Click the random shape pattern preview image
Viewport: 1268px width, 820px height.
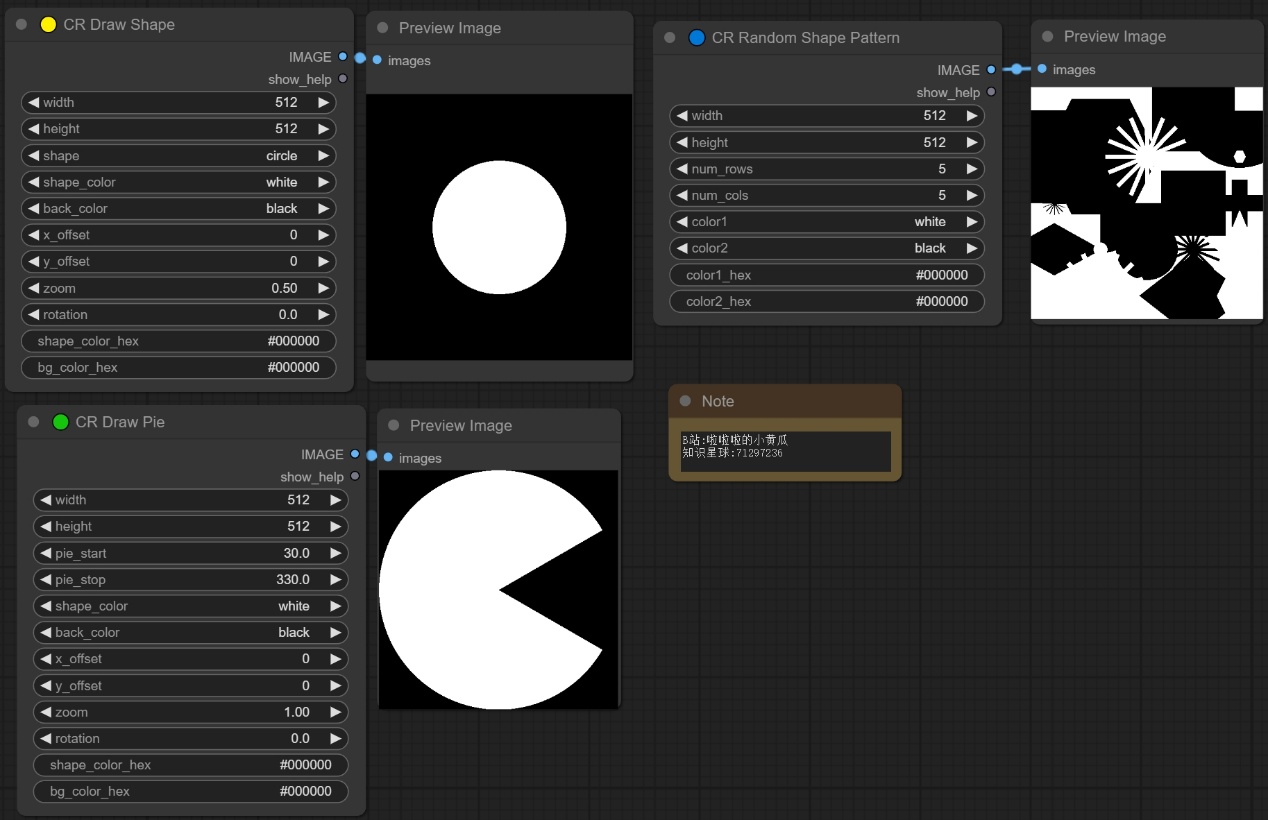click(1146, 203)
